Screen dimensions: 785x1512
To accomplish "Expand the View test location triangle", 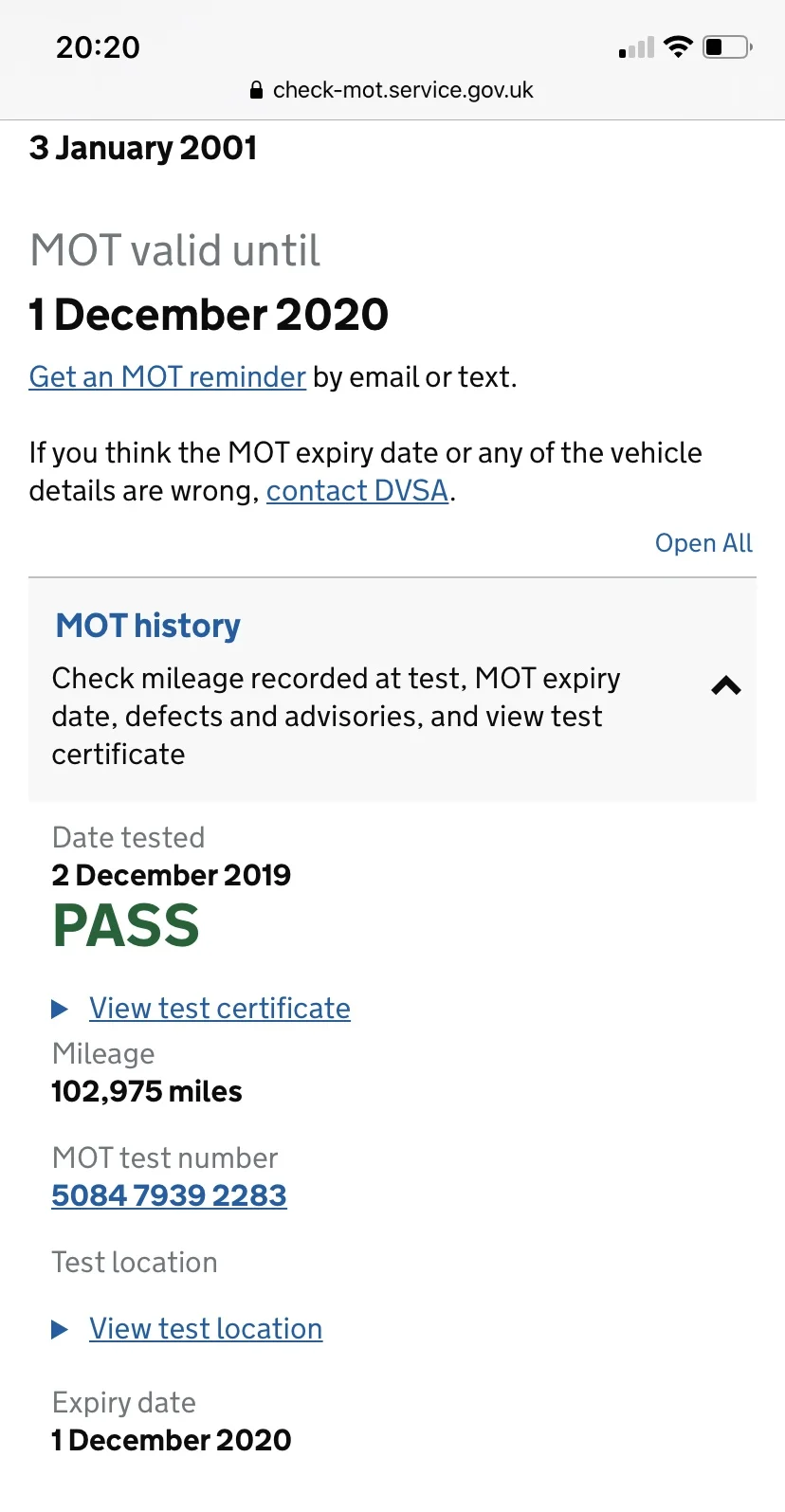I will (x=60, y=1329).
